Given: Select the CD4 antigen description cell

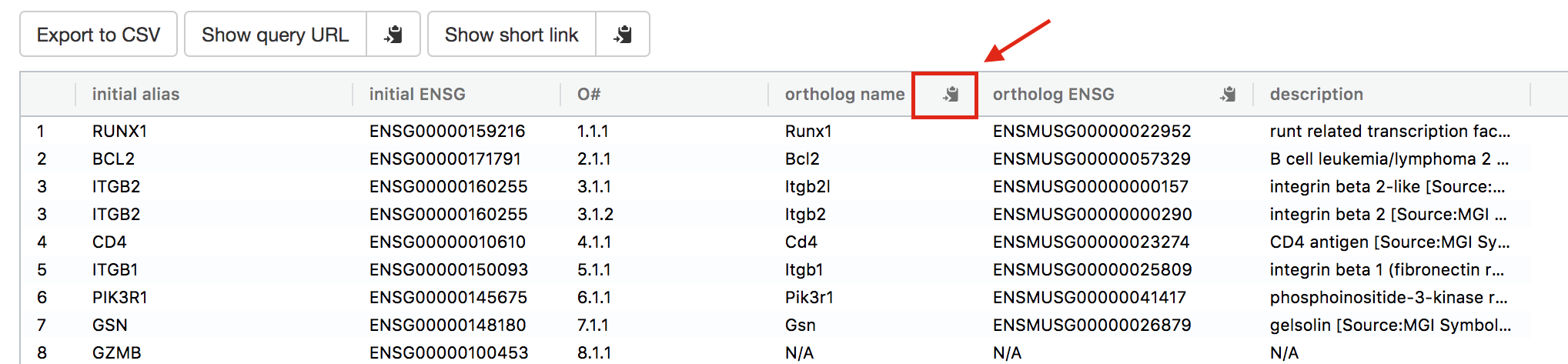Looking at the screenshot, I should pyautogui.click(x=1389, y=242).
